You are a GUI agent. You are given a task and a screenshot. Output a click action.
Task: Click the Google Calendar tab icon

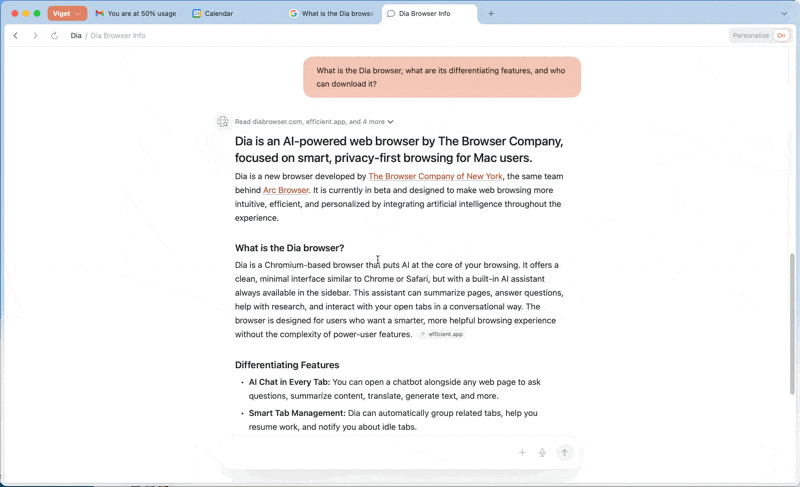tap(196, 14)
